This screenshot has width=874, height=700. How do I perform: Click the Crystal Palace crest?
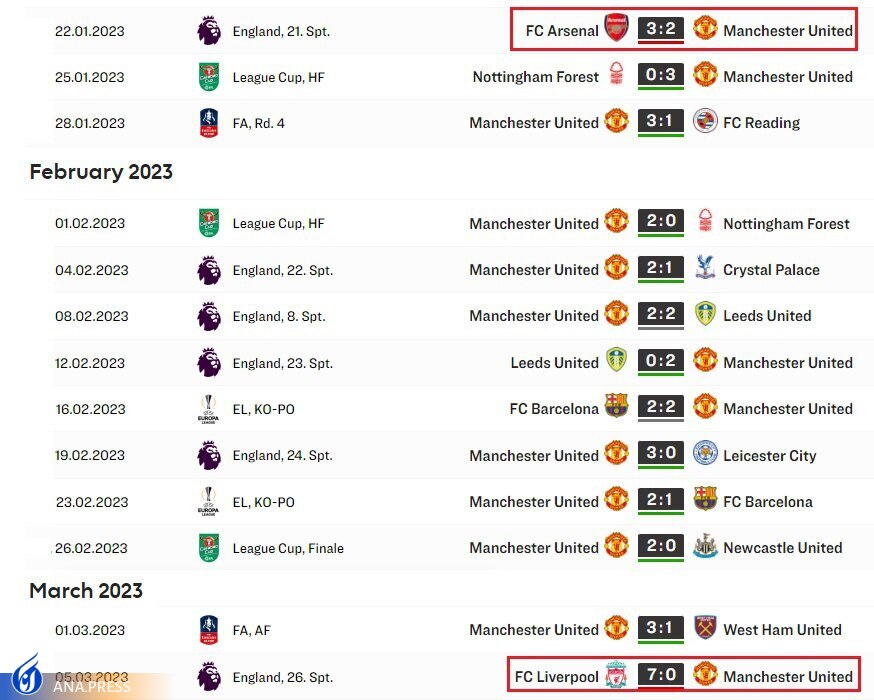705,269
